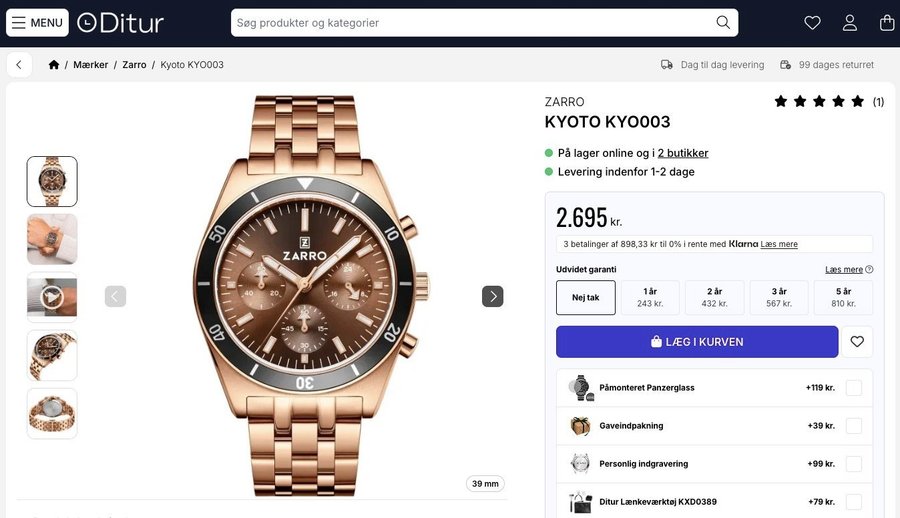
Task: Play the product video thumbnail
Action: (x=52, y=297)
